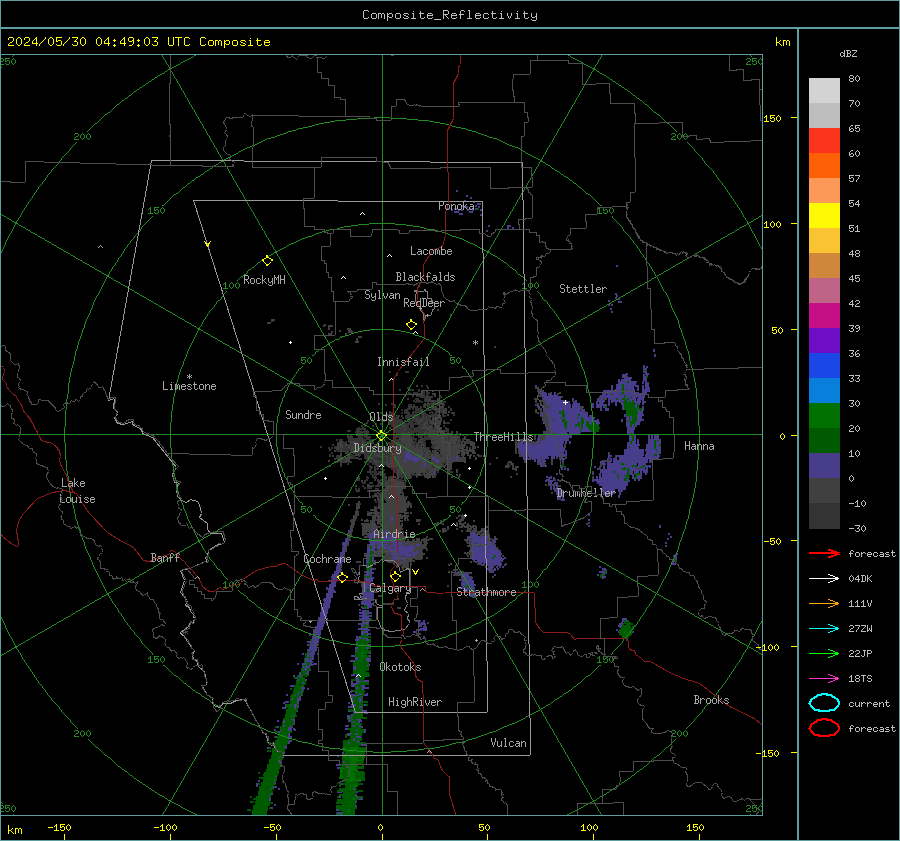Click the Innisfail city label
900x841 pixels.
coord(403,362)
